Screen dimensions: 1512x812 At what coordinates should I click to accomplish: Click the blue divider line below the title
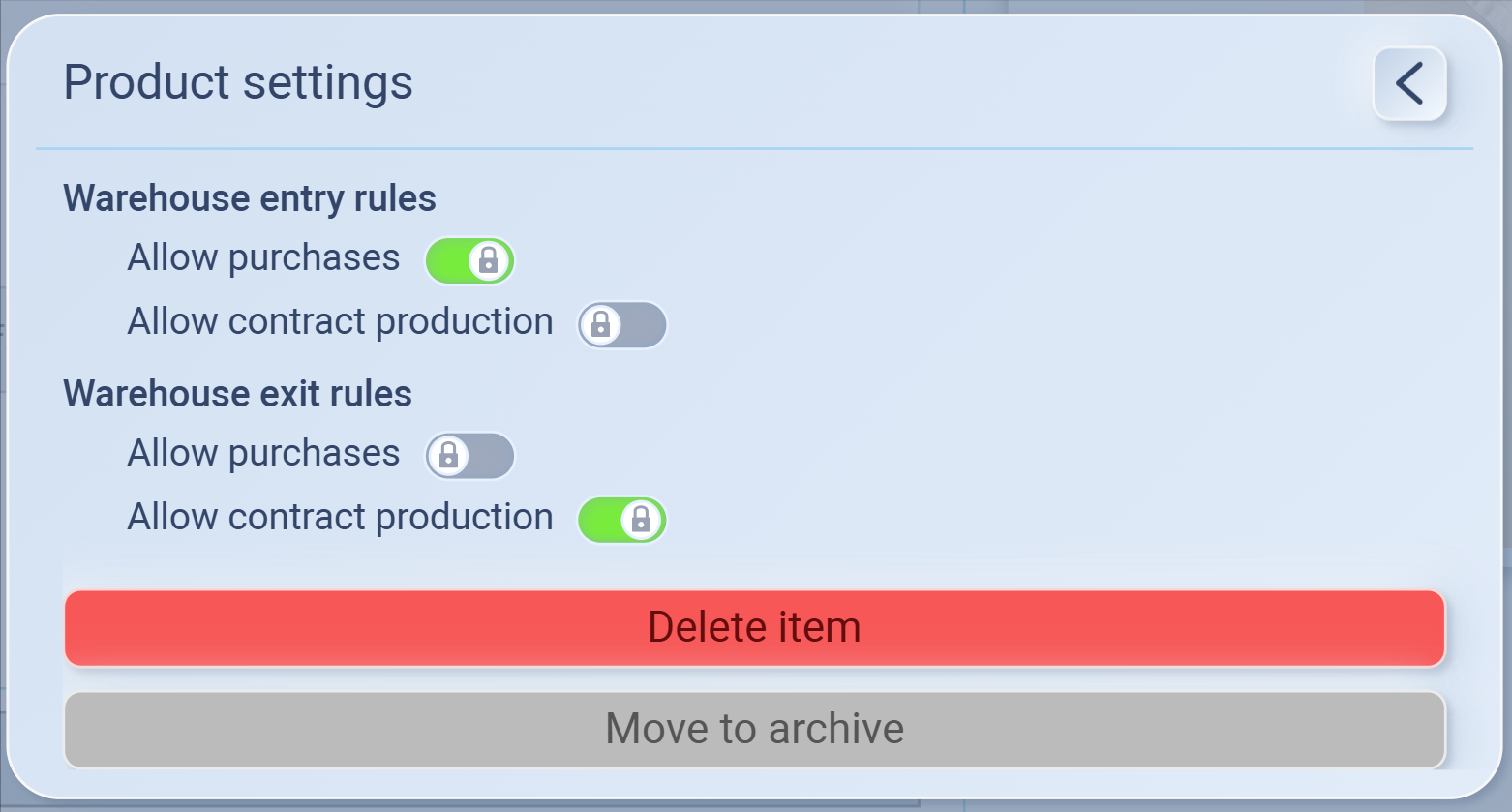click(x=754, y=148)
